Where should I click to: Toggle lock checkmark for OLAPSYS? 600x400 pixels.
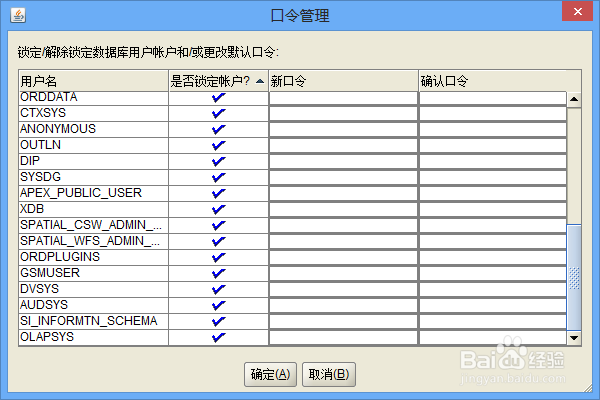[218, 337]
